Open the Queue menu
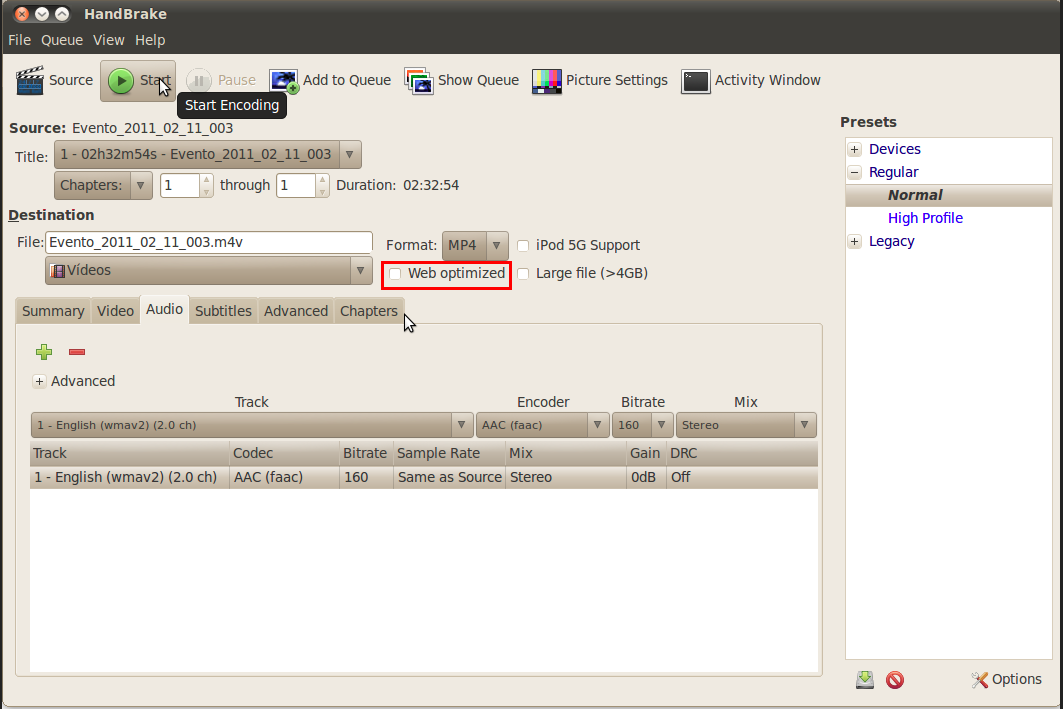The height and width of the screenshot is (709, 1063). click(62, 40)
